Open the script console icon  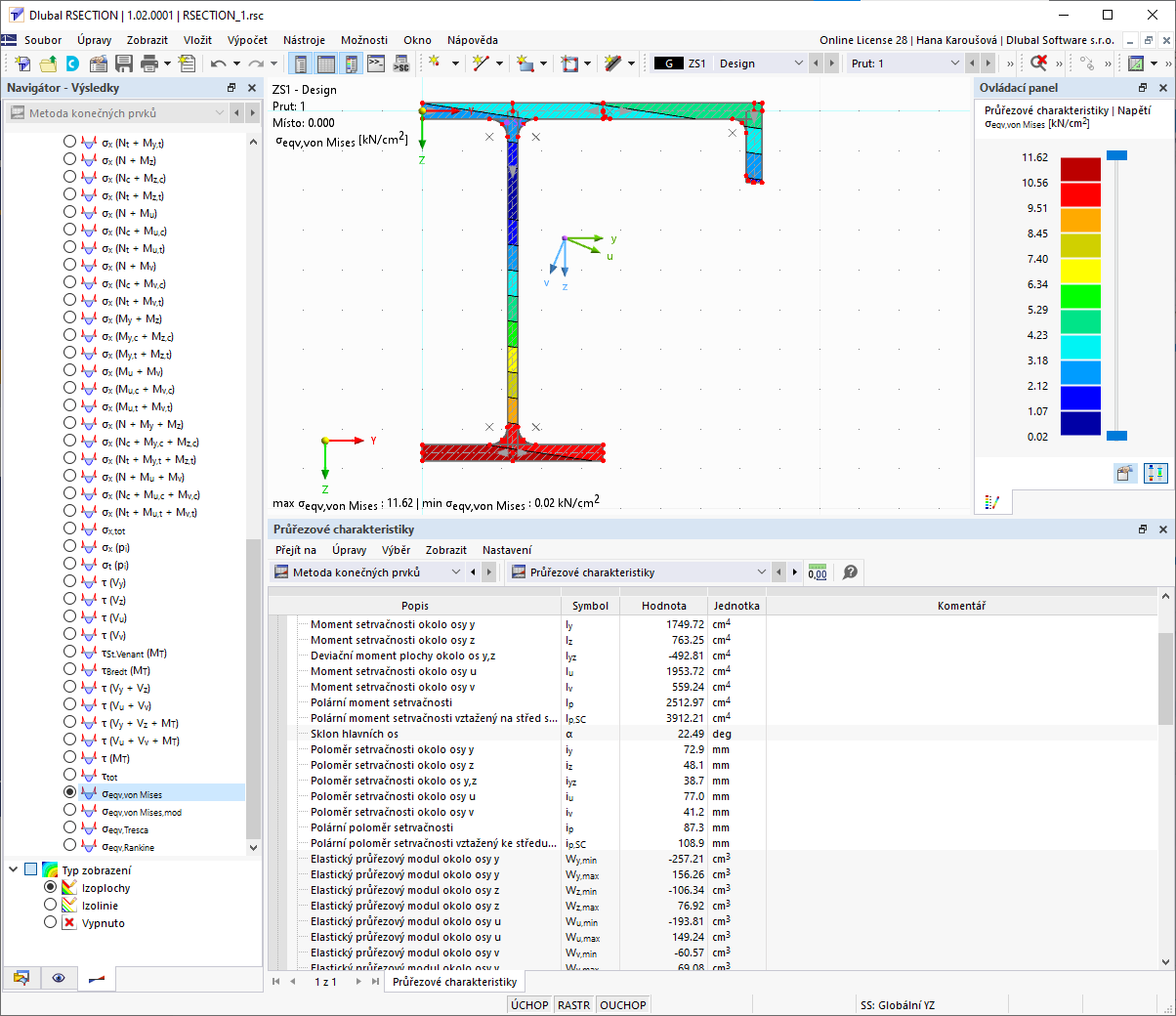(376, 63)
